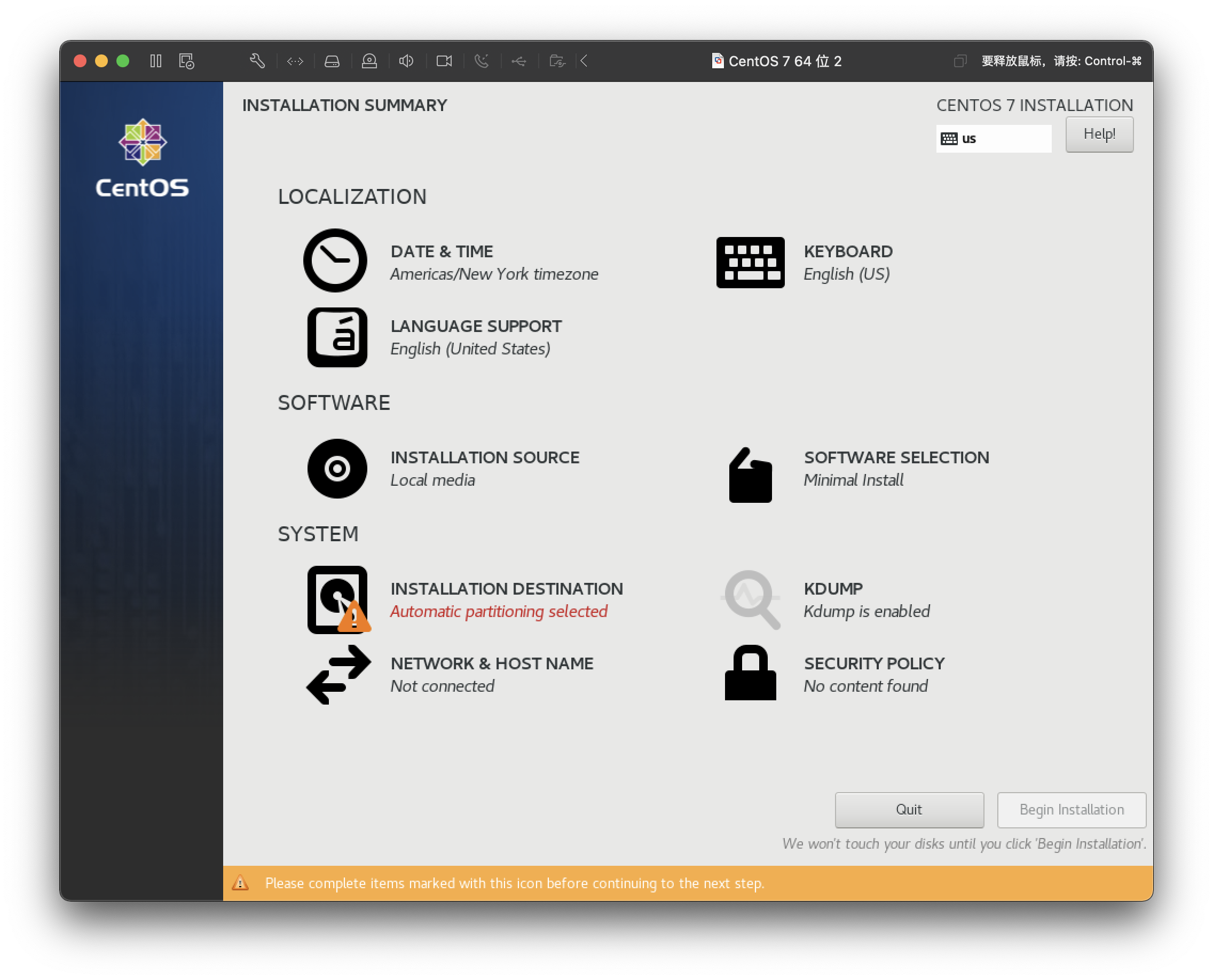Click 'Automatic partitioning selected' red text
Screen dimensions: 1213x980
(499, 612)
